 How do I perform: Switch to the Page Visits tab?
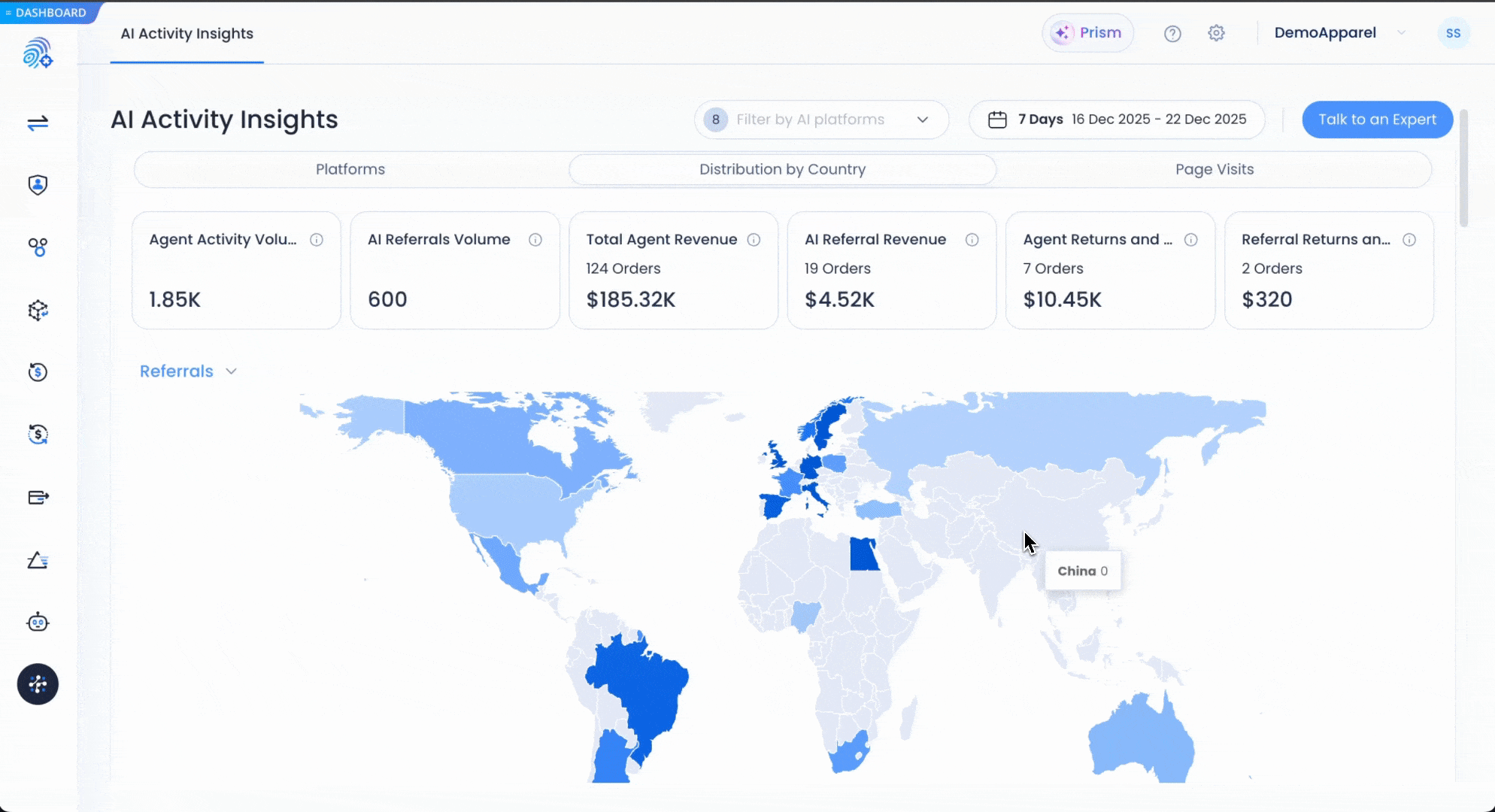(x=1214, y=169)
